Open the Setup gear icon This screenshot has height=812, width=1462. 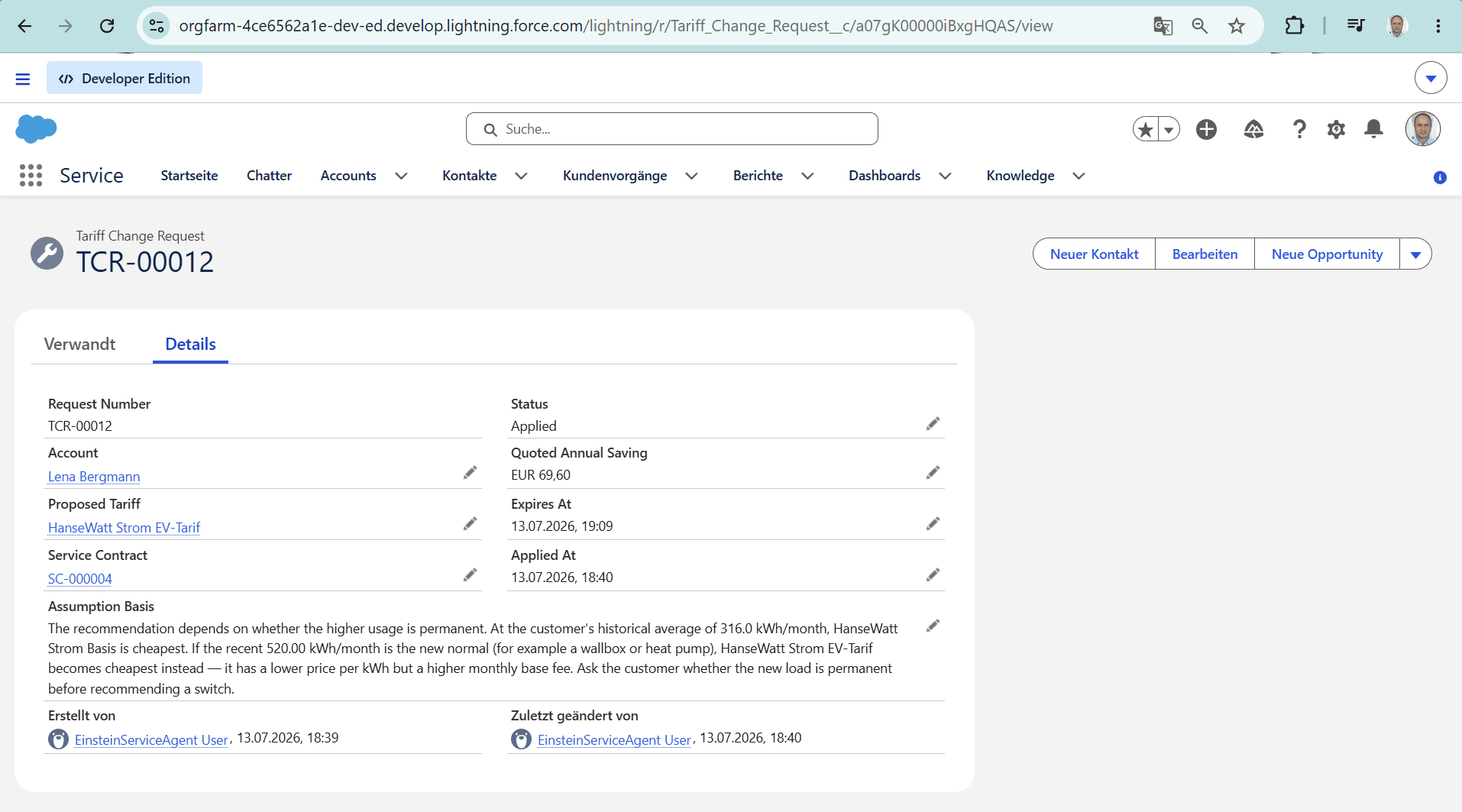click(1336, 129)
